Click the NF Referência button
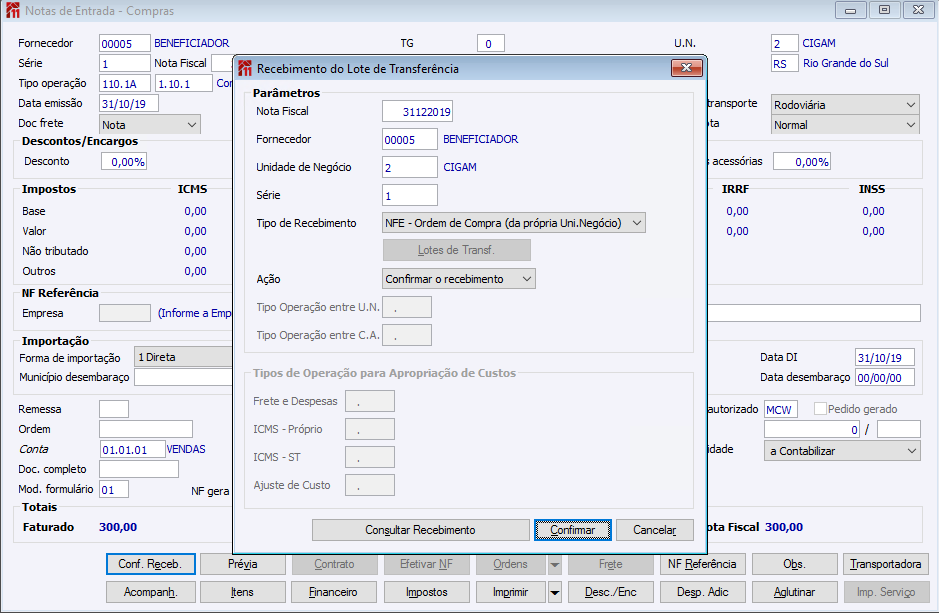939x613 pixels. [x=702, y=564]
